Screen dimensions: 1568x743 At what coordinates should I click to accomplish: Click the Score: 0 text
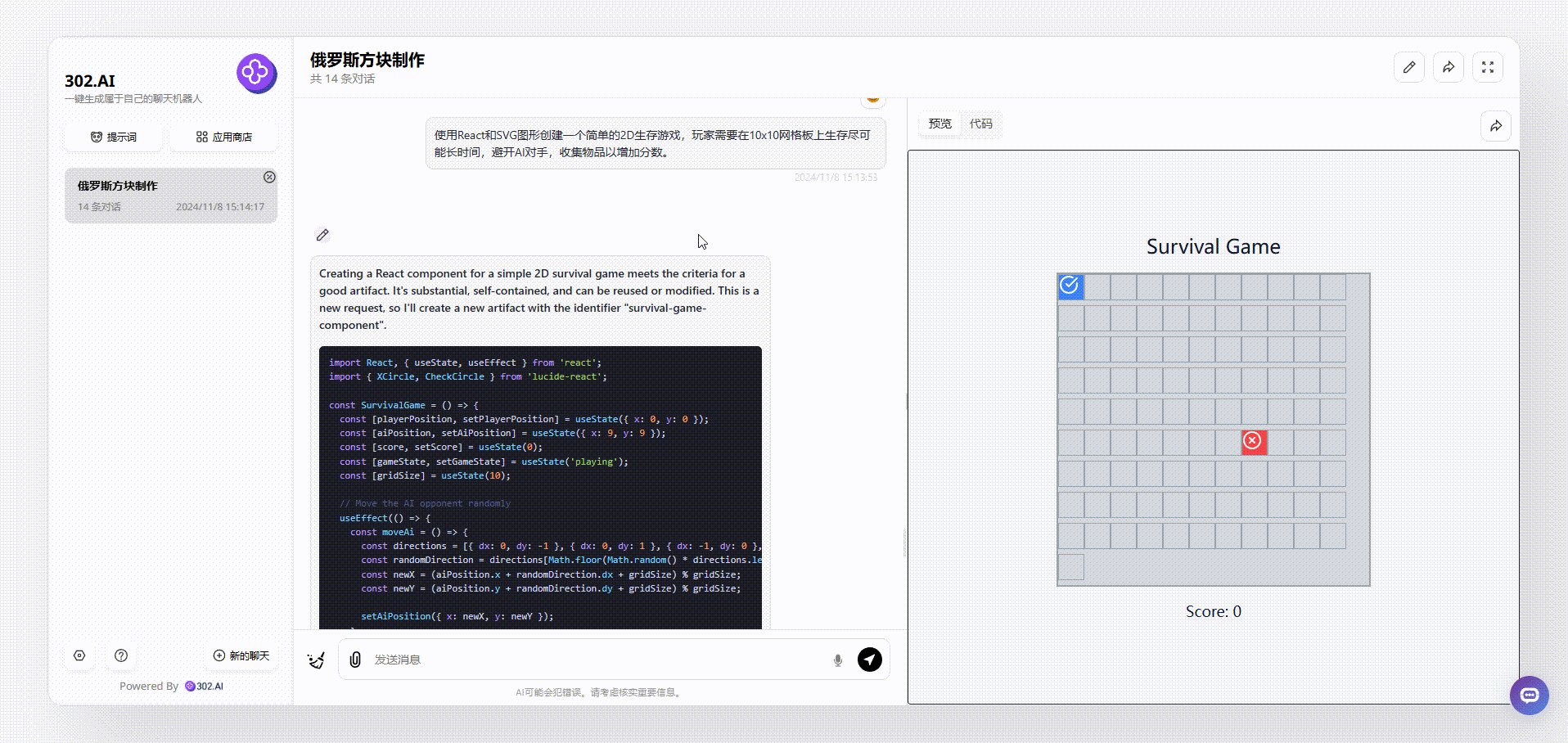pyautogui.click(x=1213, y=611)
